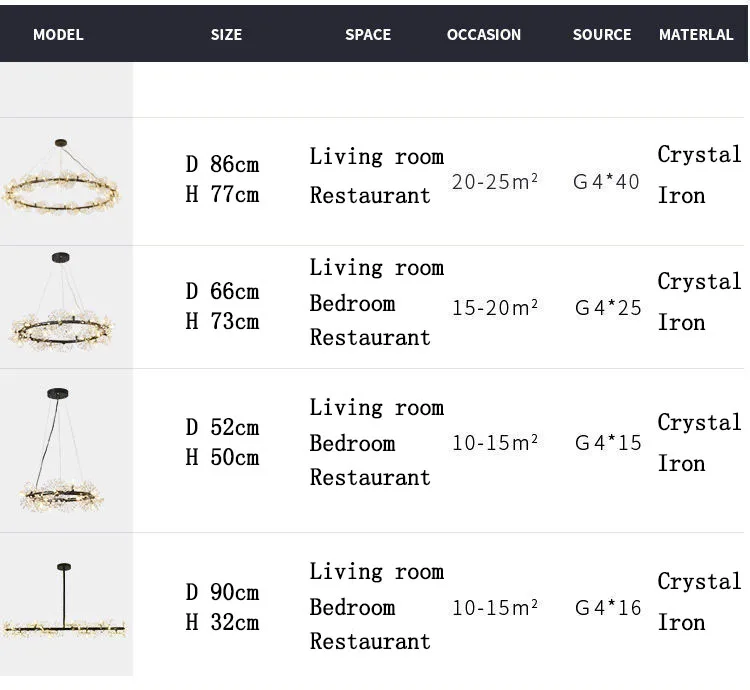Select the SIZE column header
Screen dimensions: 750x690
(226, 35)
